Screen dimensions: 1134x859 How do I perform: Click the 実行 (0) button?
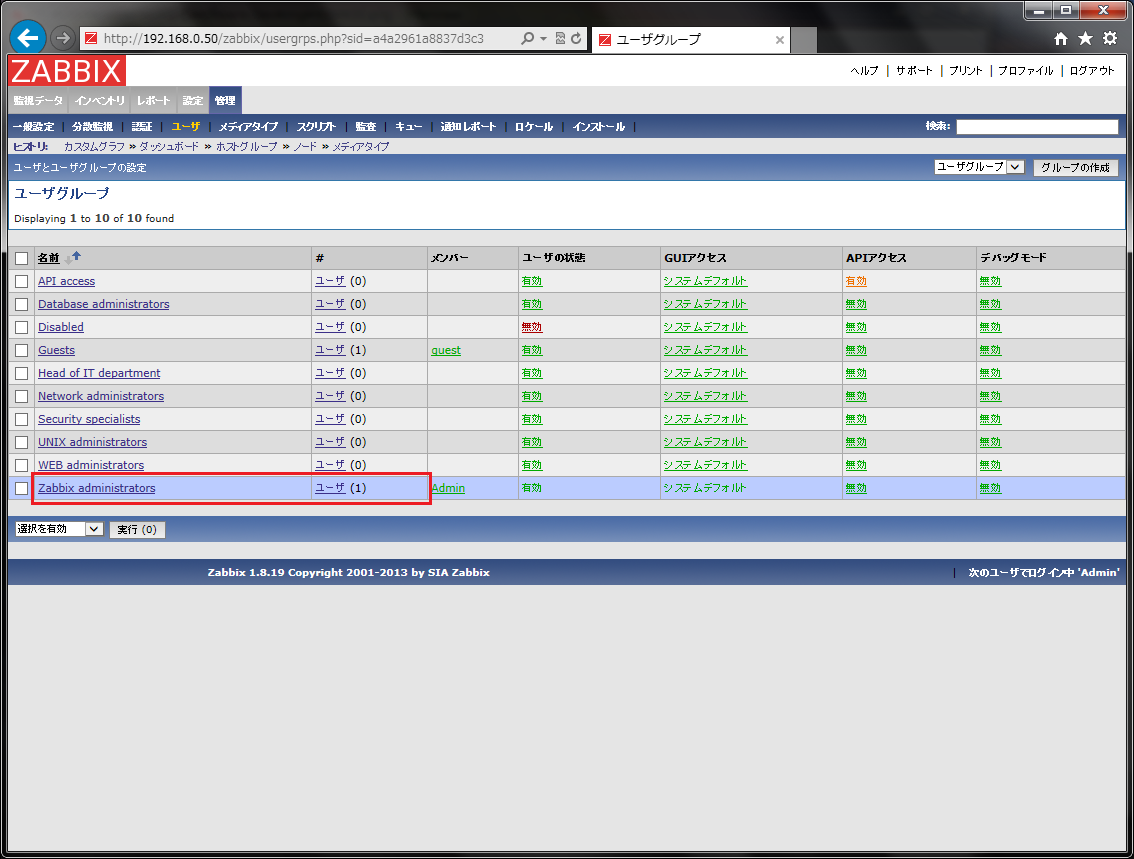[137, 529]
